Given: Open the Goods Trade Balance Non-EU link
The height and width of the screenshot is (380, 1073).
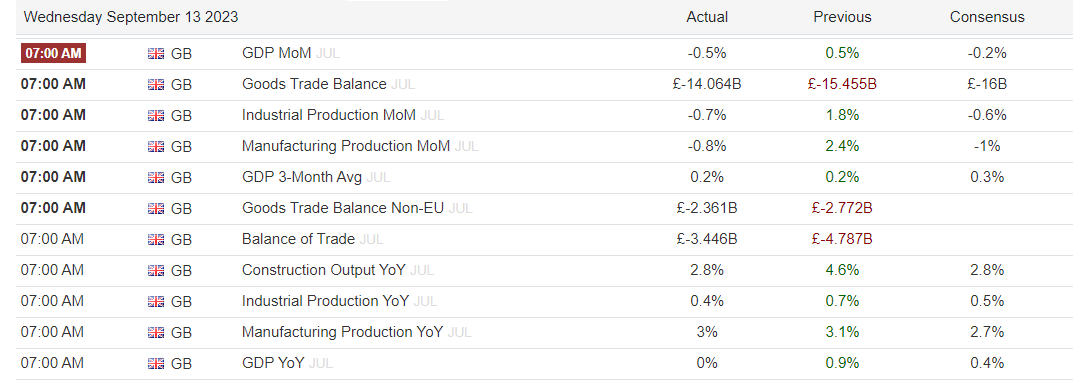Looking at the screenshot, I should click(343, 208).
